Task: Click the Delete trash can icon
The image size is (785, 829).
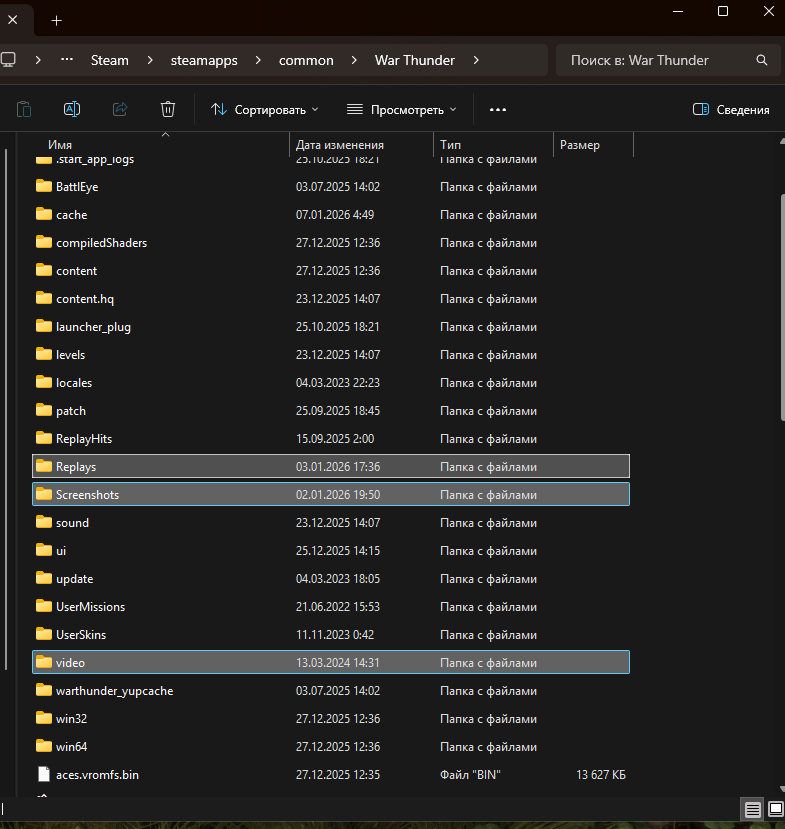Action: (x=168, y=109)
